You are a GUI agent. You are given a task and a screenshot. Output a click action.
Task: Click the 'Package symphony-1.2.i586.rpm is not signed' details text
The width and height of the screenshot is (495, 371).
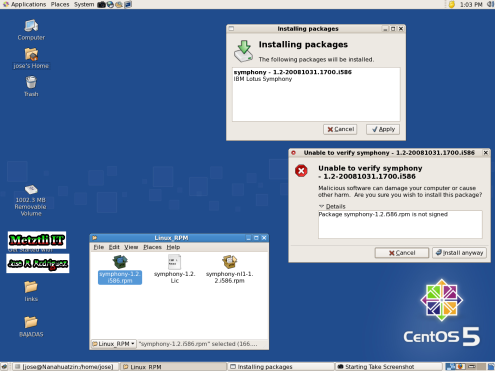(x=383, y=214)
